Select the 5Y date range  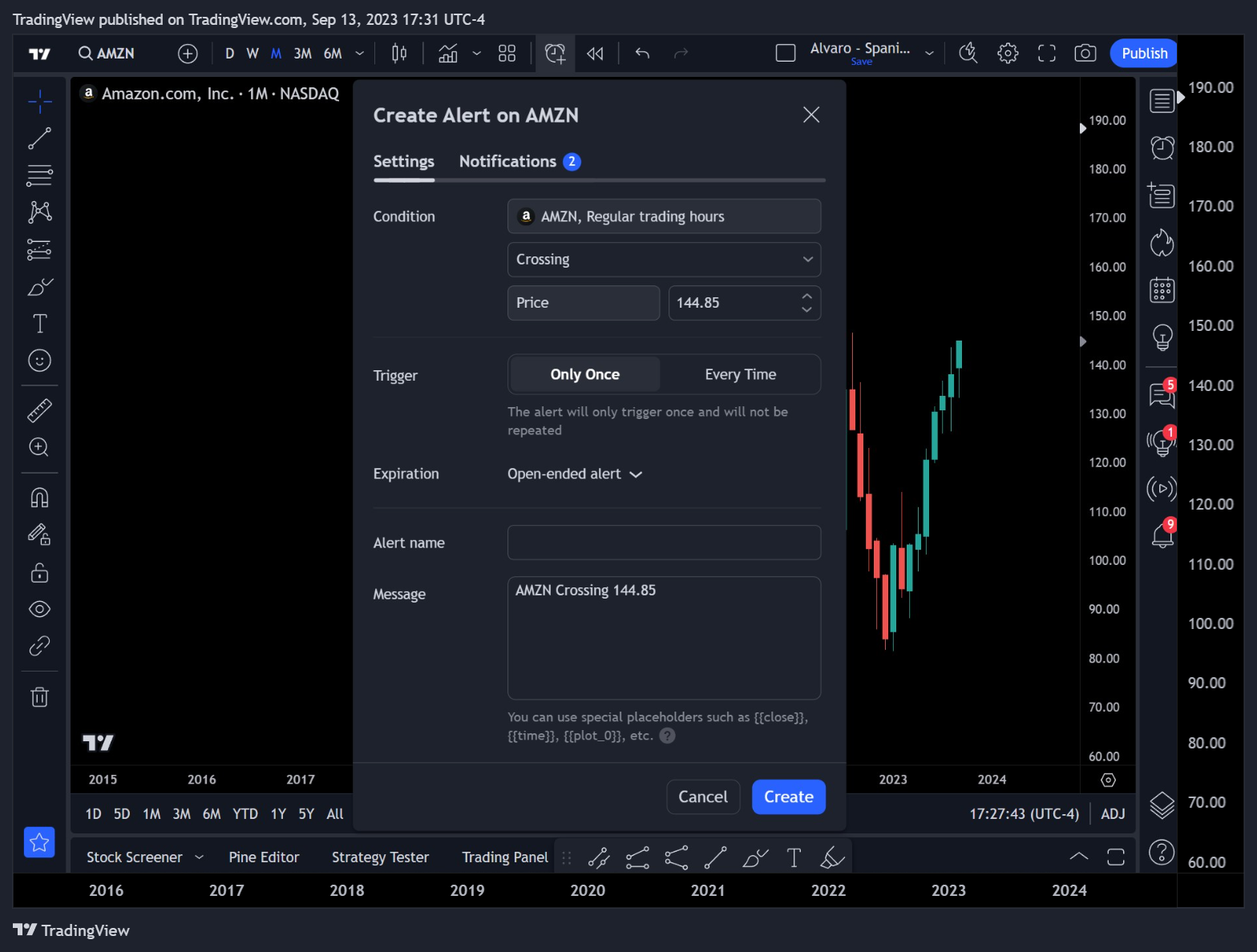306,814
